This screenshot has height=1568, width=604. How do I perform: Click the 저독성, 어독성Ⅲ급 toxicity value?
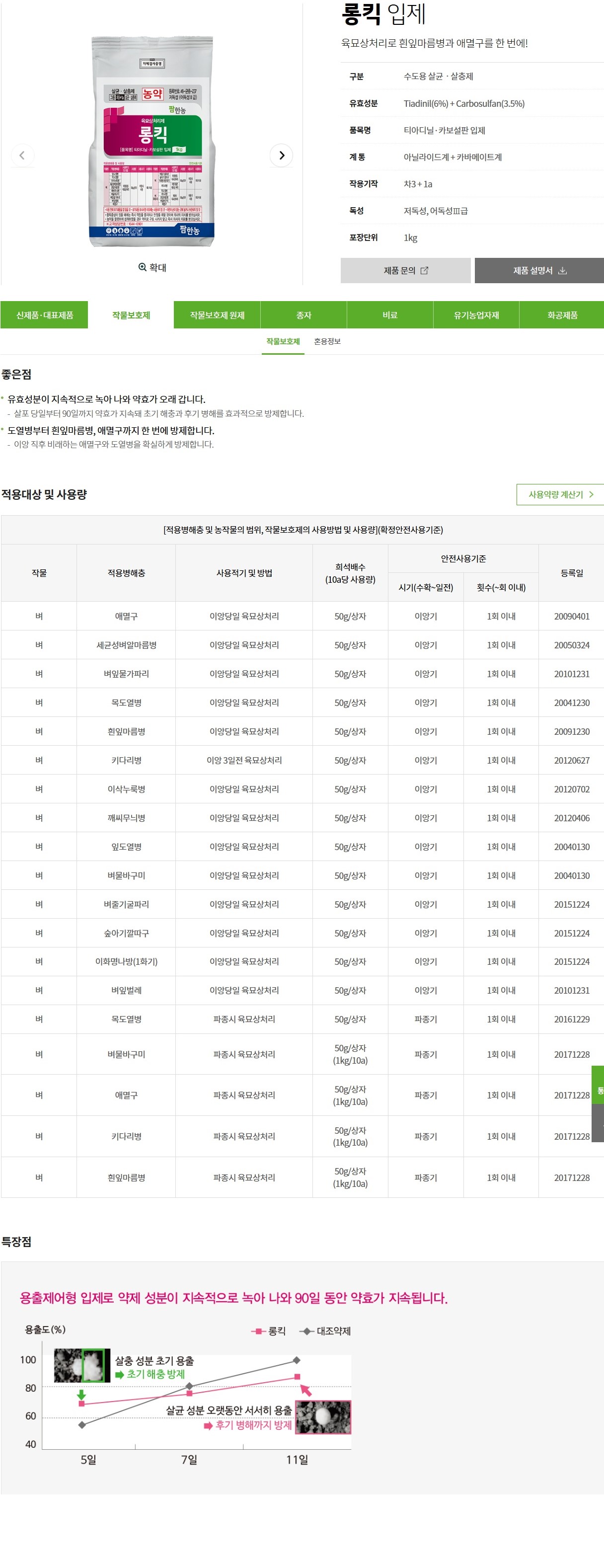coord(436,211)
